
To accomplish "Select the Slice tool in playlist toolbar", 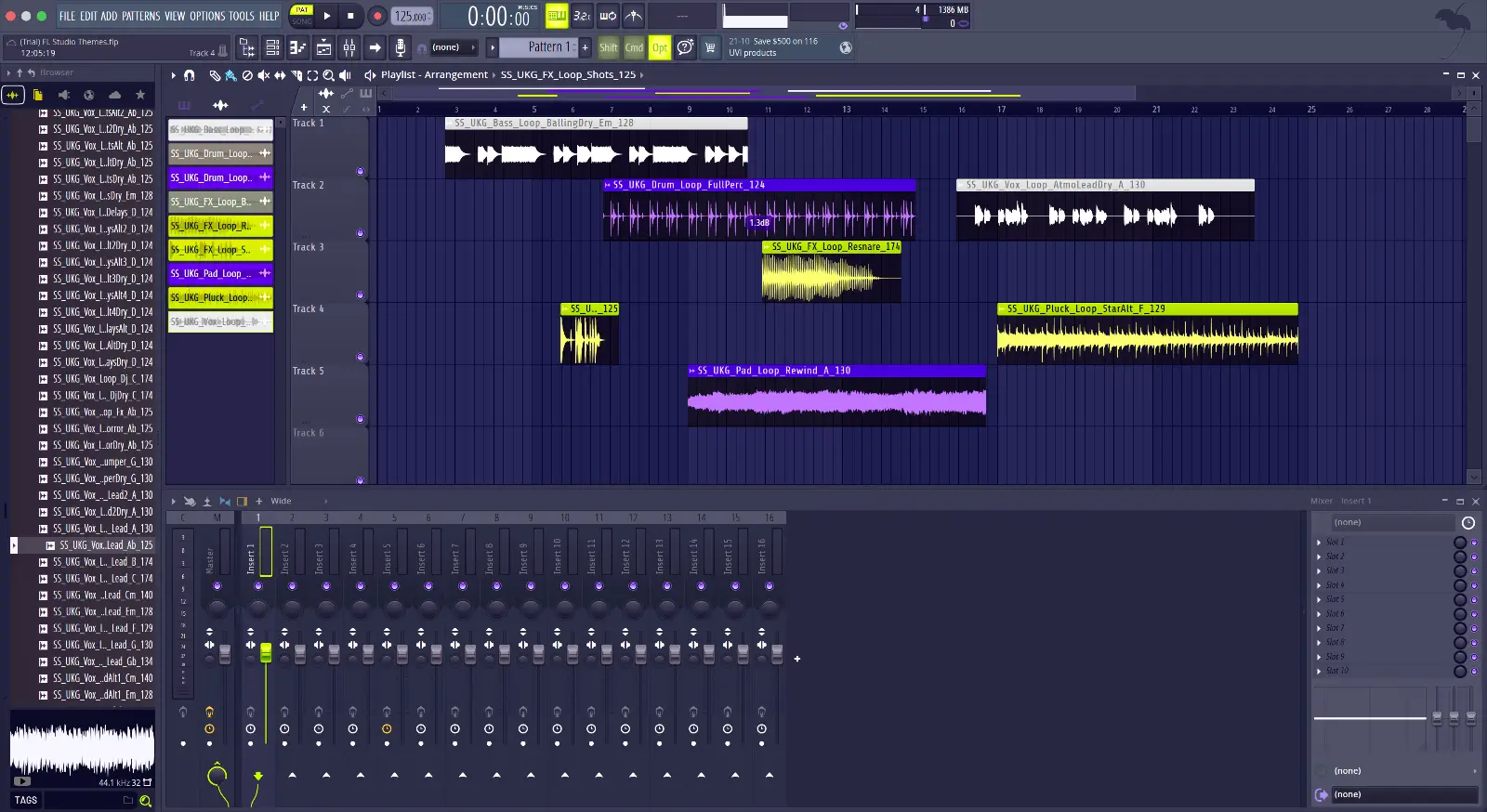I will [296, 75].
